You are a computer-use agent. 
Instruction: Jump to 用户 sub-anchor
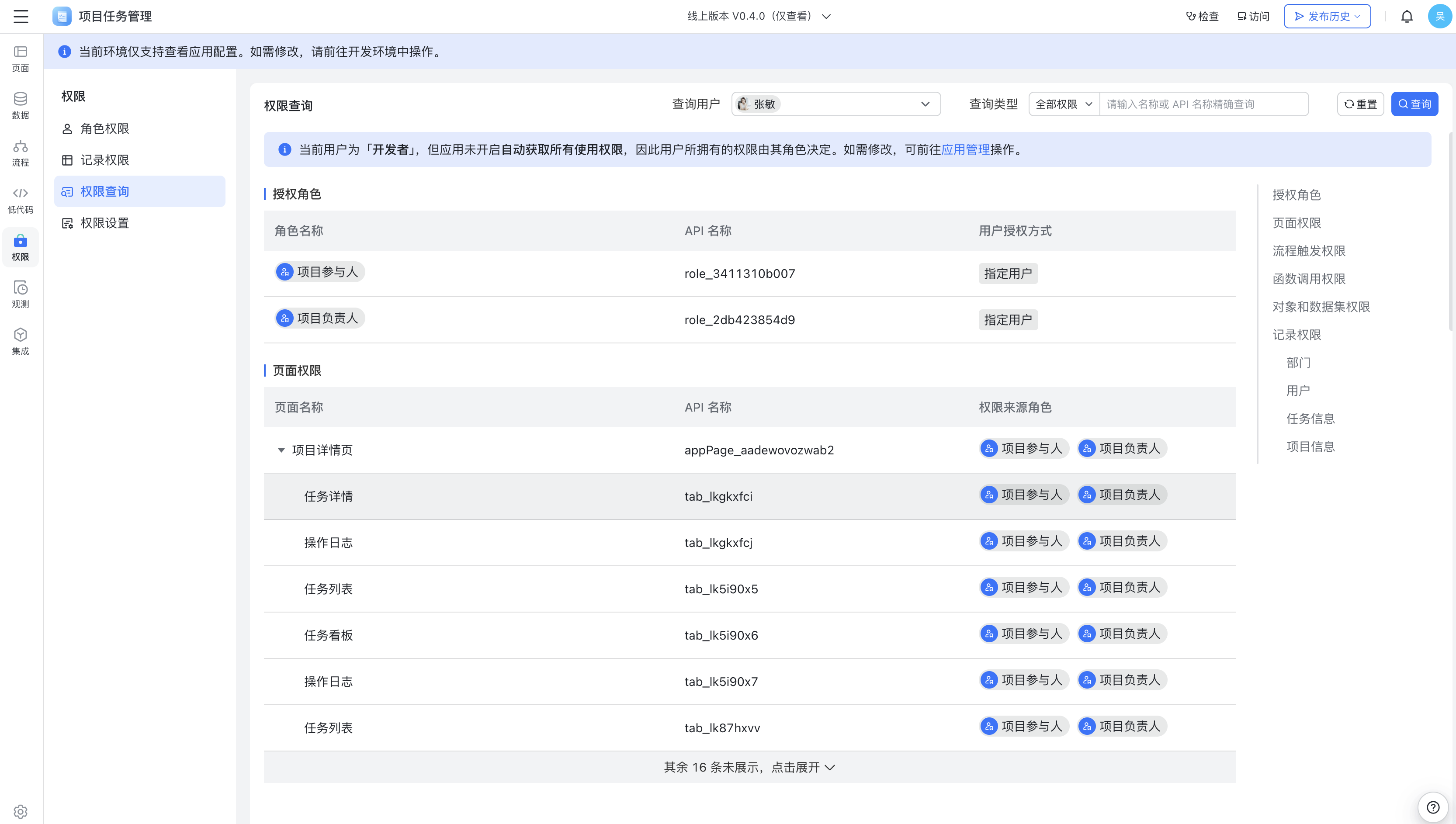tap(1298, 391)
